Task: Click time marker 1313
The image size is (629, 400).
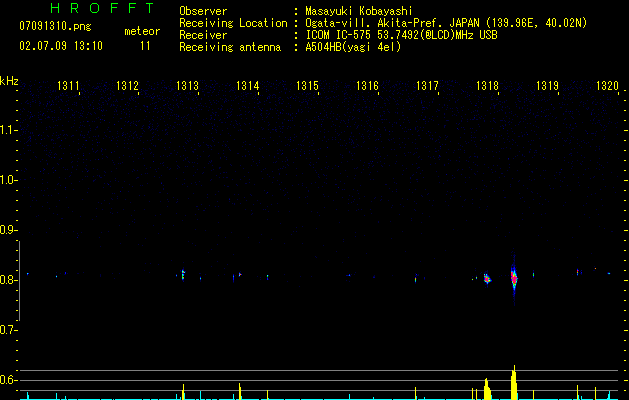Action: click(x=187, y=85)
